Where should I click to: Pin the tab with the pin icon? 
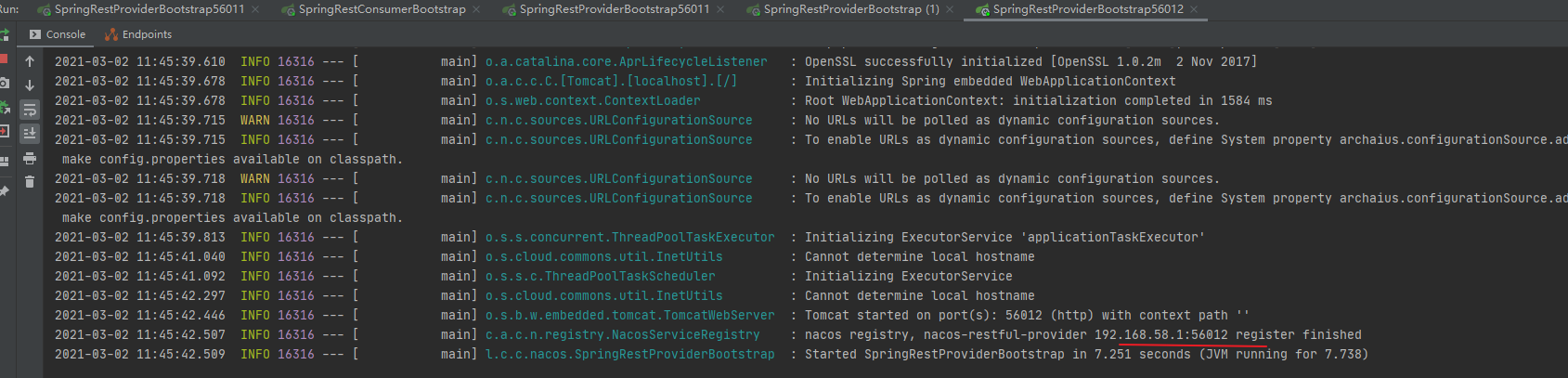pos(4,190)
